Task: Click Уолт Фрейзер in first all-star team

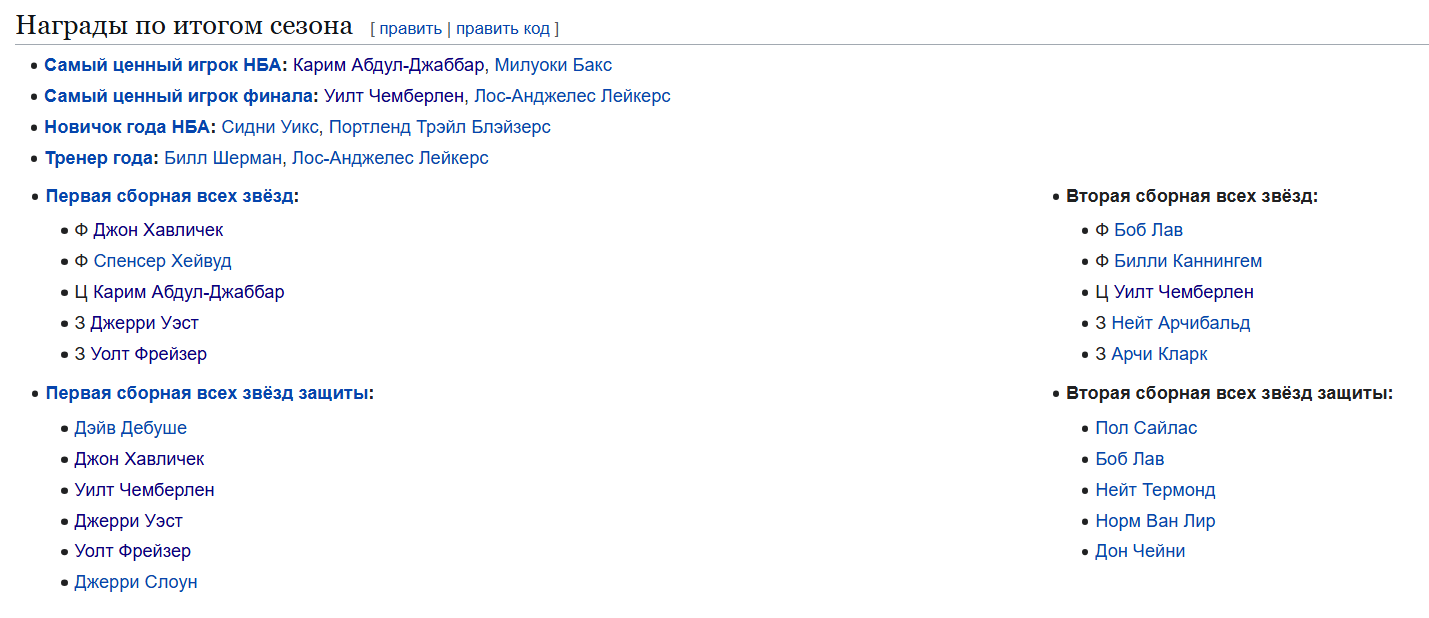Action: (x=149, y=354)
